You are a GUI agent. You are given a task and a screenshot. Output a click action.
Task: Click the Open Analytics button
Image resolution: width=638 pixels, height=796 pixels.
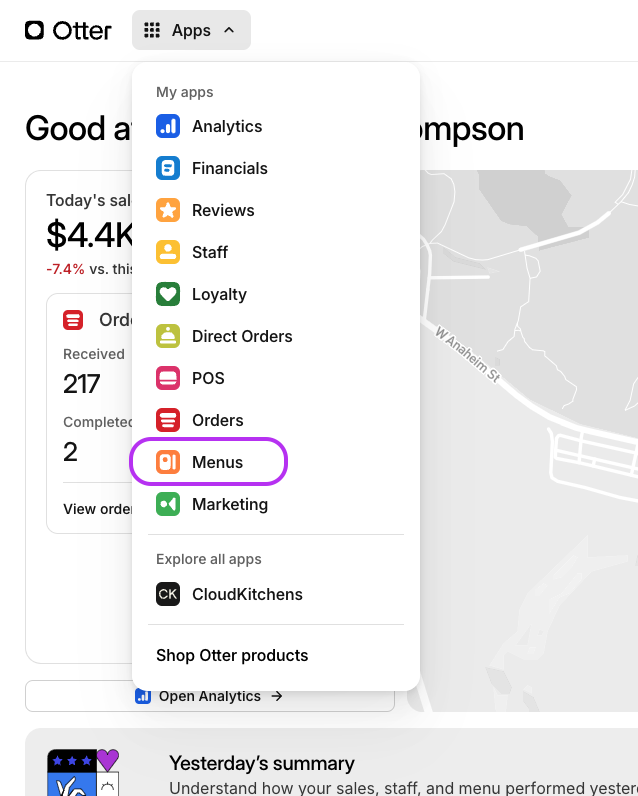pyautogui.click(x=210, y=696)
